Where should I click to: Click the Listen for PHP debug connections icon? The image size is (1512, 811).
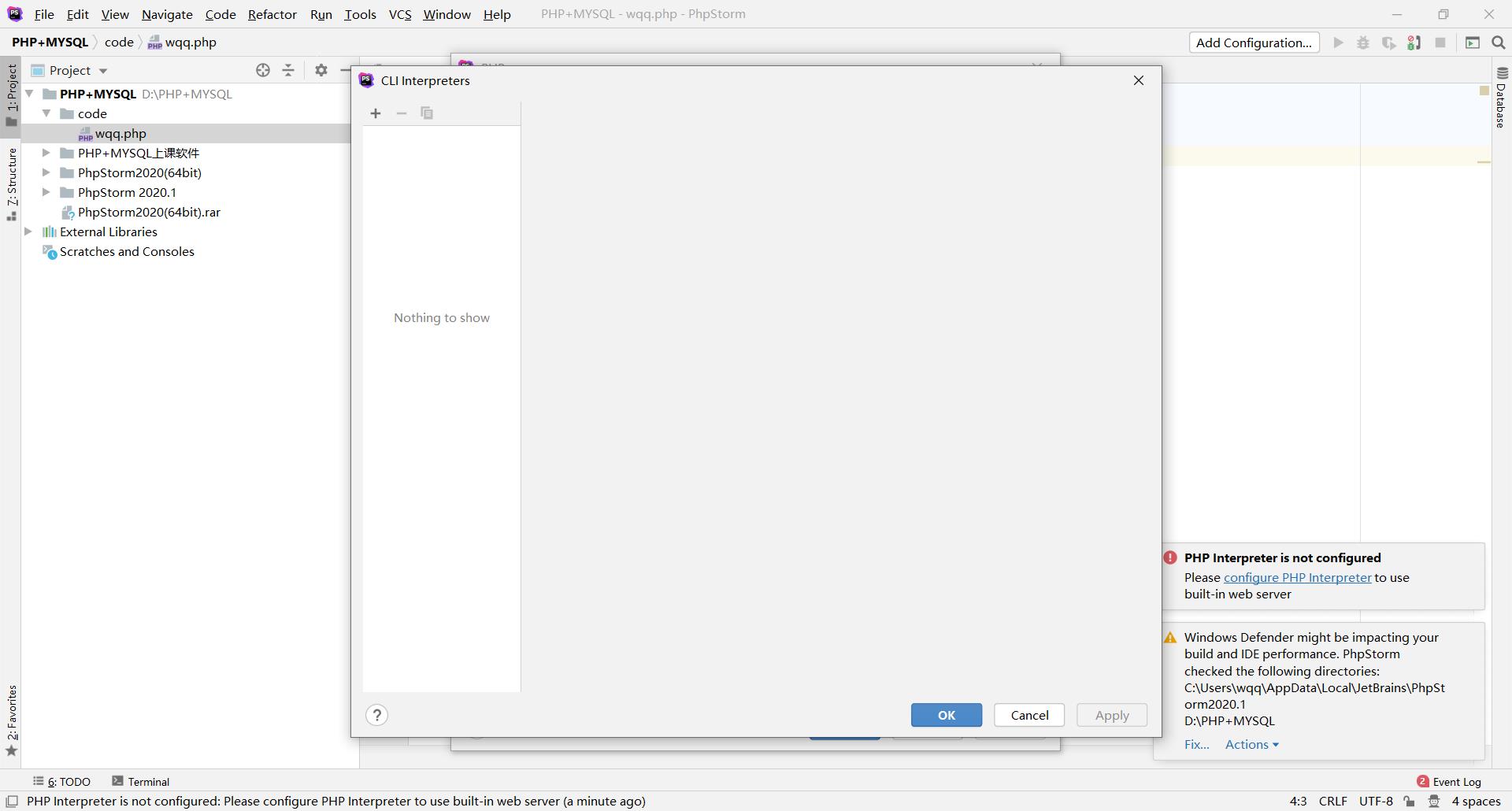(1414, 43)
